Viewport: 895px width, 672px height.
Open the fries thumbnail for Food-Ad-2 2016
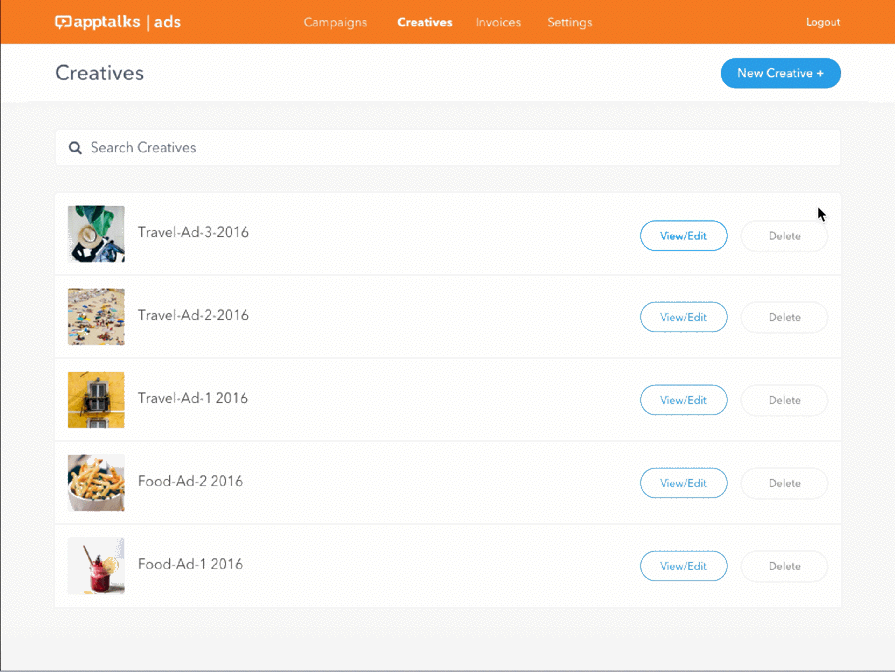95,483
